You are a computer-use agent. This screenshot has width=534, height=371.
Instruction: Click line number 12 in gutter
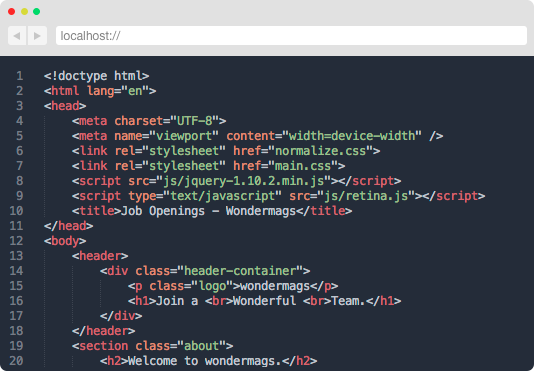point(16,241)
